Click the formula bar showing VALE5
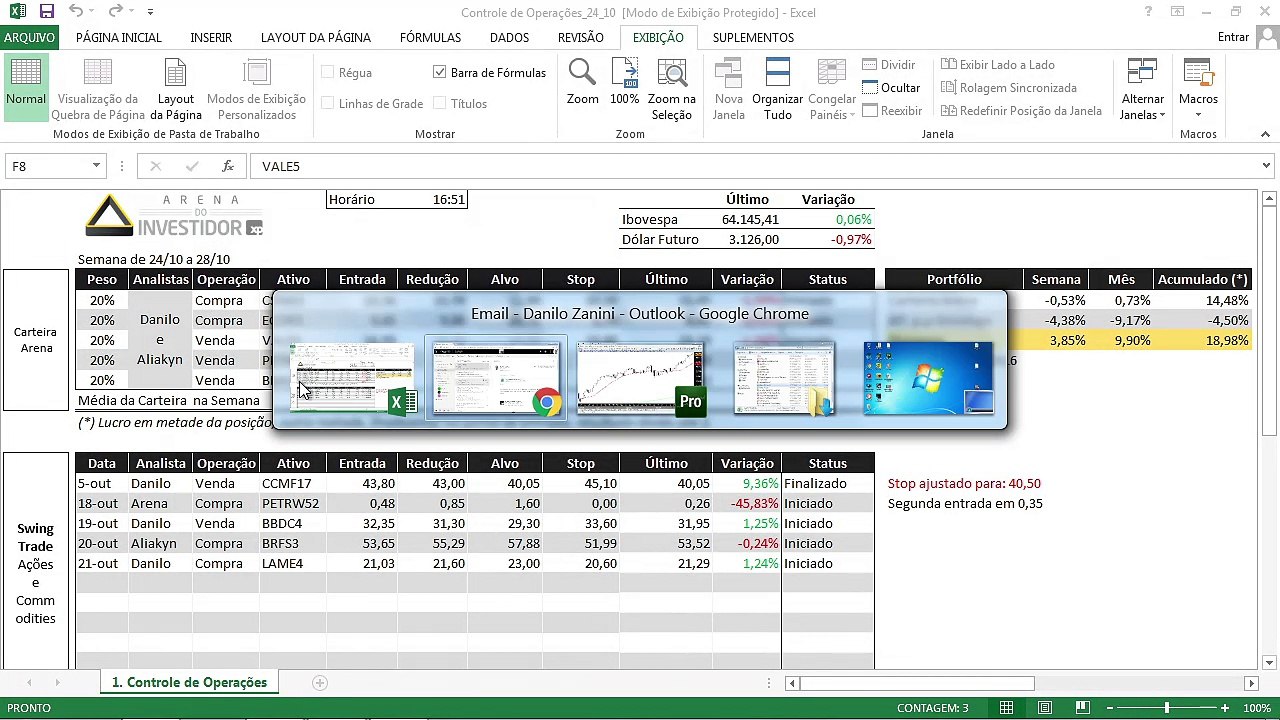 pos(755,166)
